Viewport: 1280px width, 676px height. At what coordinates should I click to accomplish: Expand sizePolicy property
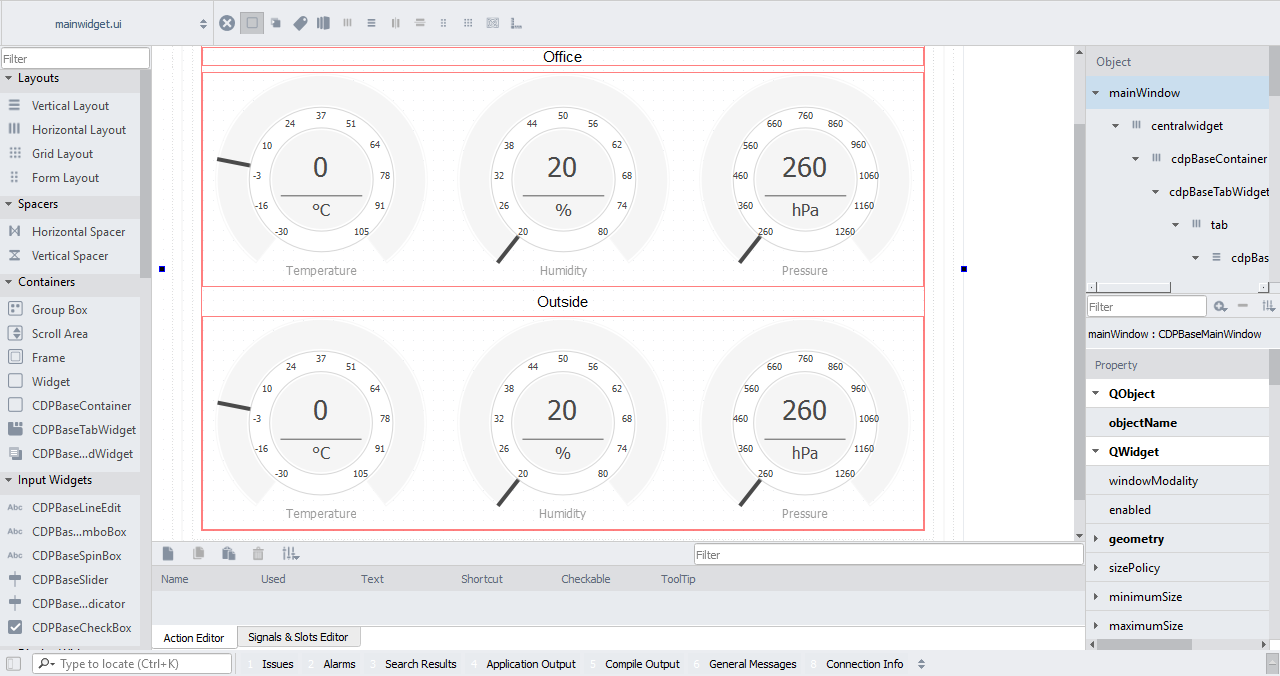(x=1096, y=568)
